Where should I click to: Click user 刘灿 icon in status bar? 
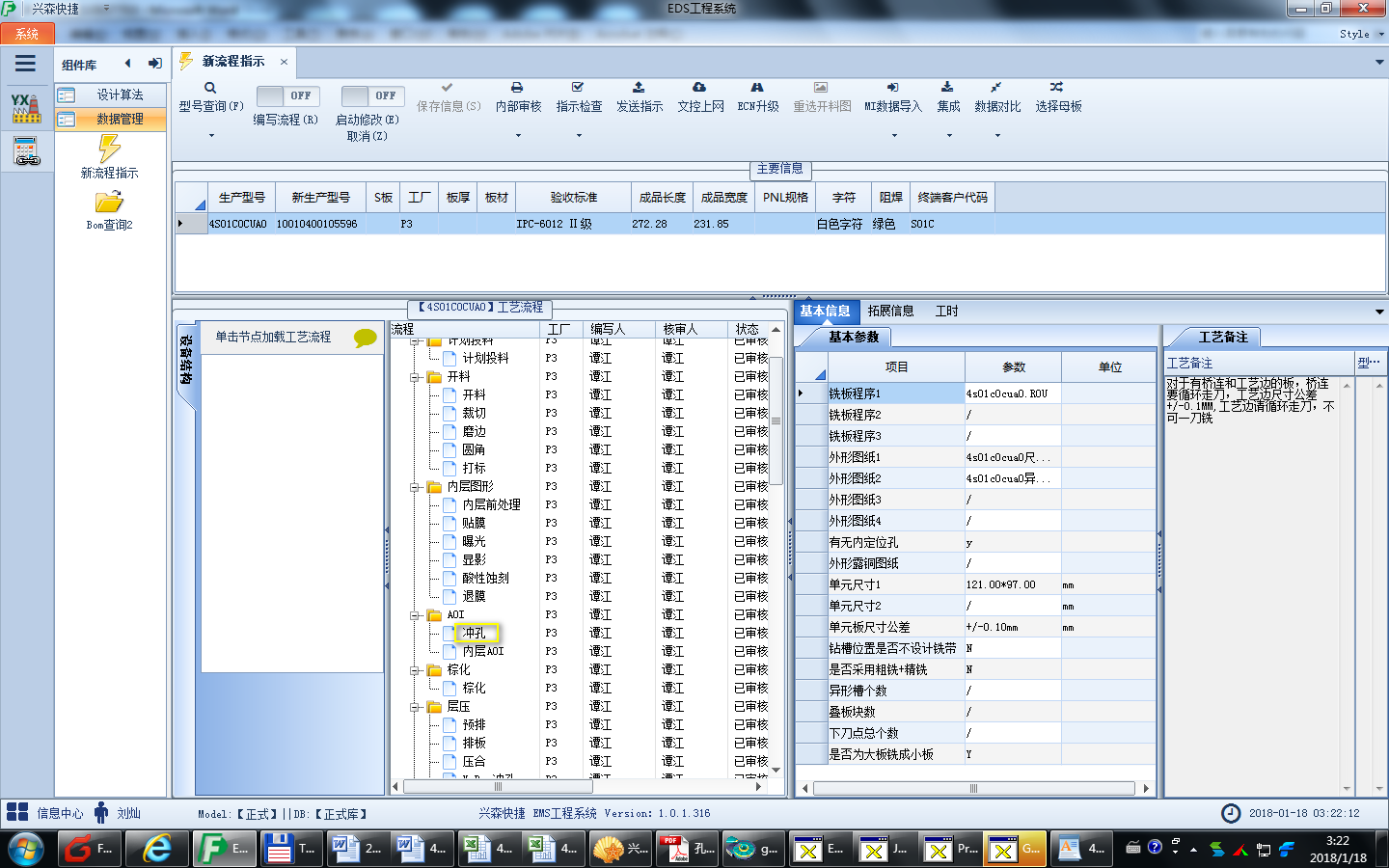tap(101, 813)
